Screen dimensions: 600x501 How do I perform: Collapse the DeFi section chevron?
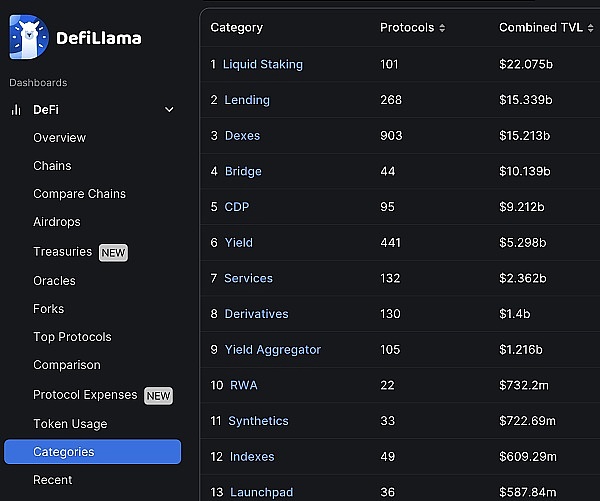tap(169, 110)
